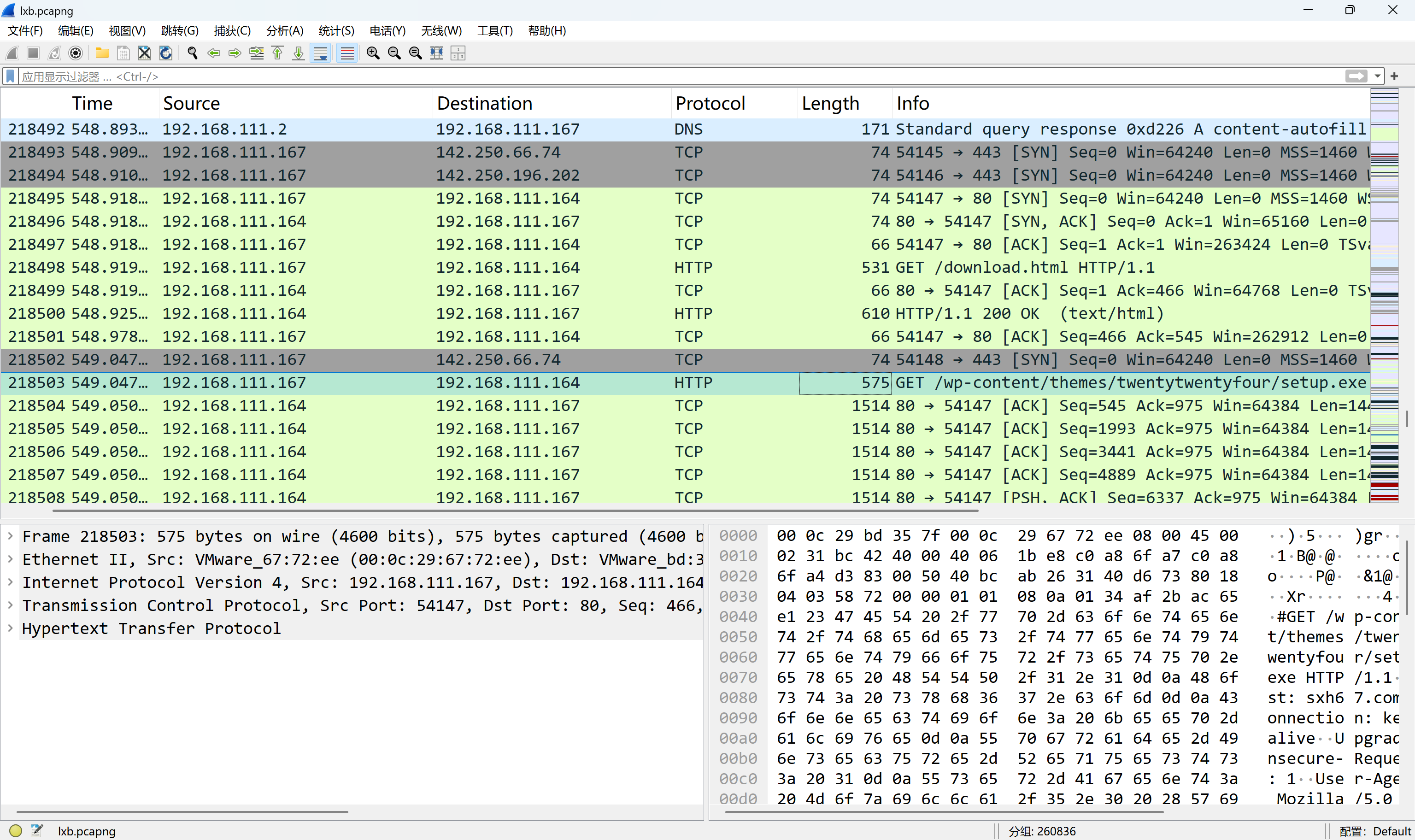Open the 分析(A) menu
Image resolution: width=1415 pixels, height=840 pixels.
pyautogui.click(x=285, y=30)
